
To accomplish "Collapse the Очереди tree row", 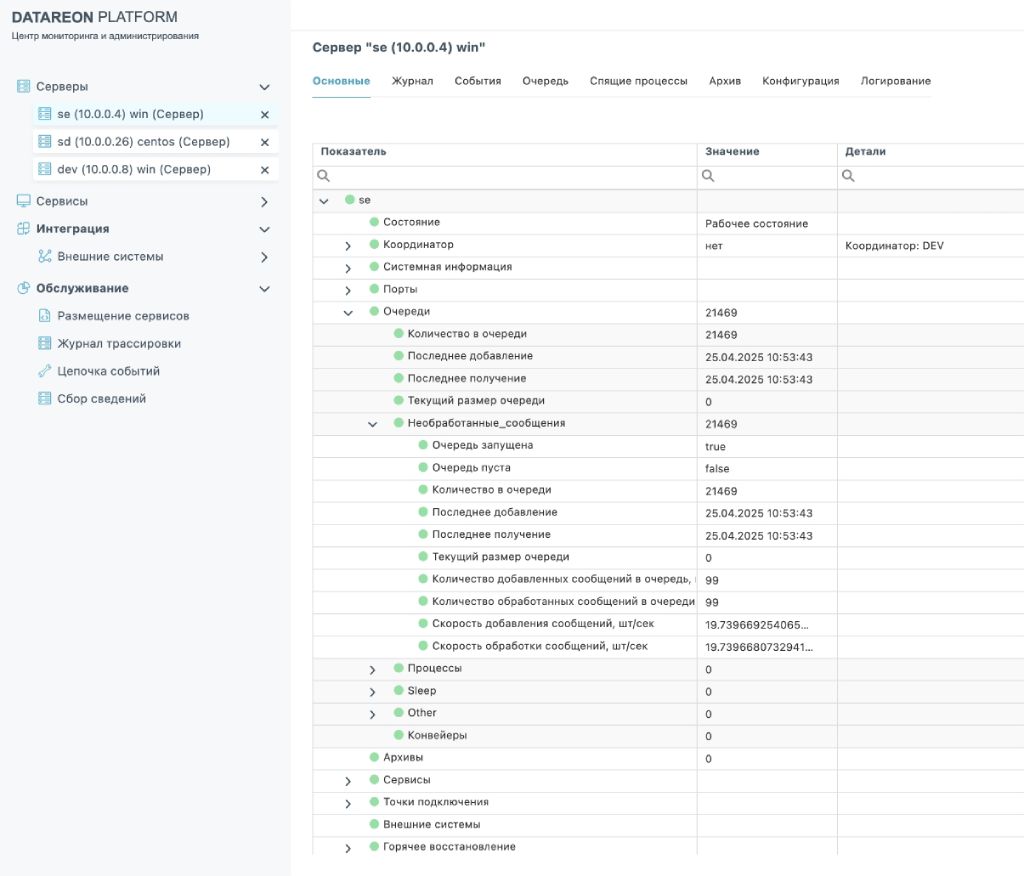I will point(348,312).
